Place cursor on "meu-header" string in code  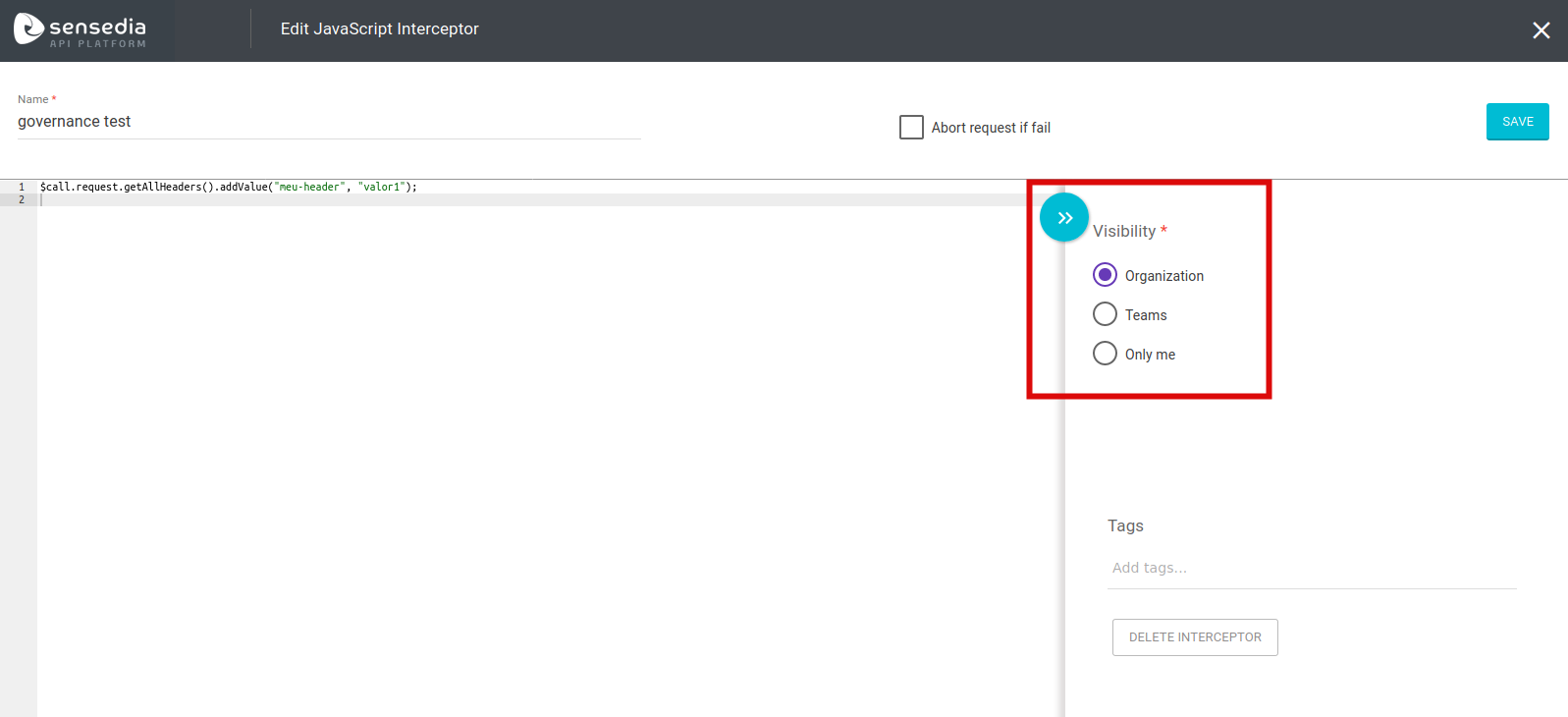(309, 187)
